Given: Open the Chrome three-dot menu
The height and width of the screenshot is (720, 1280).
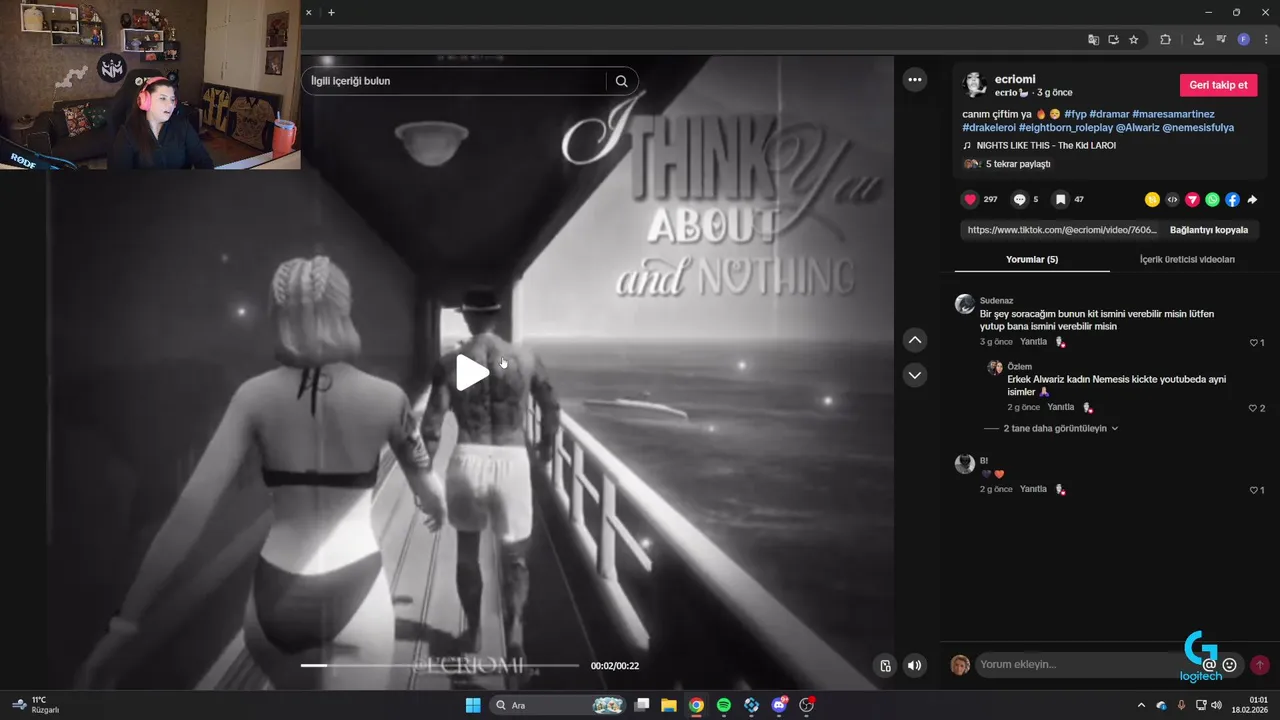Looking at the screenshot, I should tap(1266, 40).
